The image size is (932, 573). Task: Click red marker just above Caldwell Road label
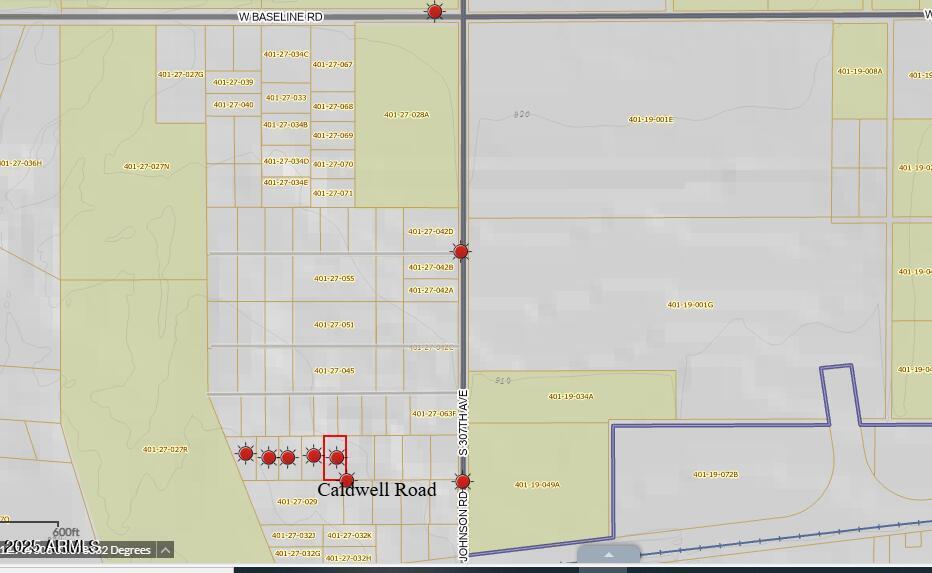tap(347, 481)
